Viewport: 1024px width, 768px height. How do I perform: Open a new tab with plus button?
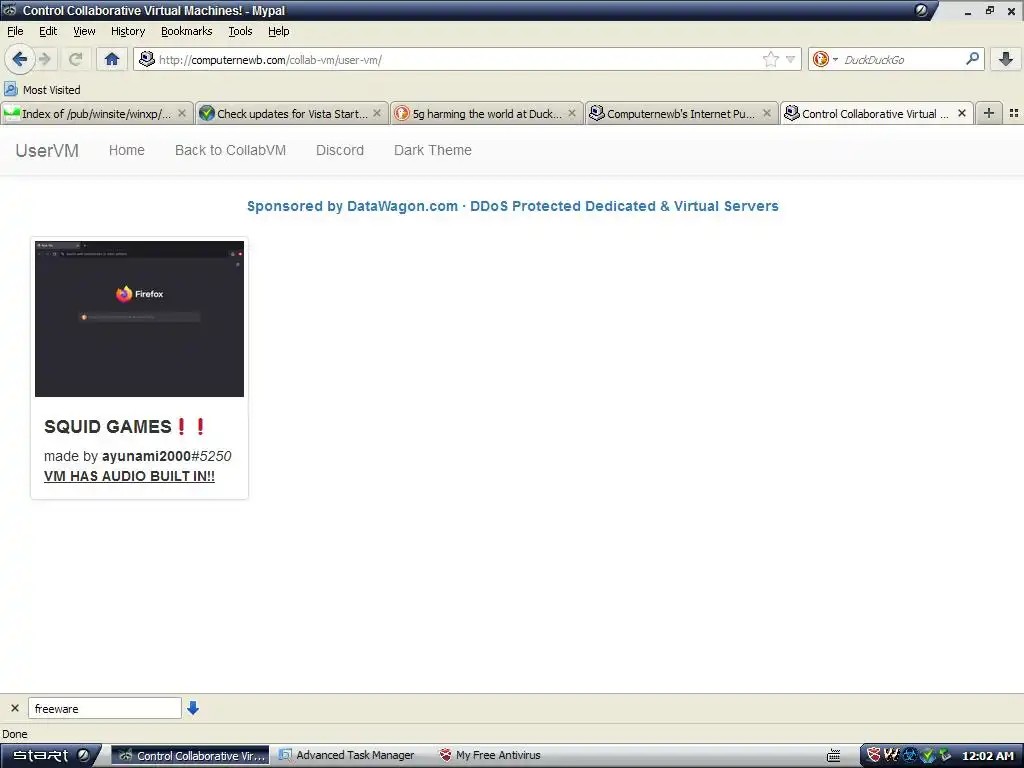pyautogui.click(x=989, y=113)
